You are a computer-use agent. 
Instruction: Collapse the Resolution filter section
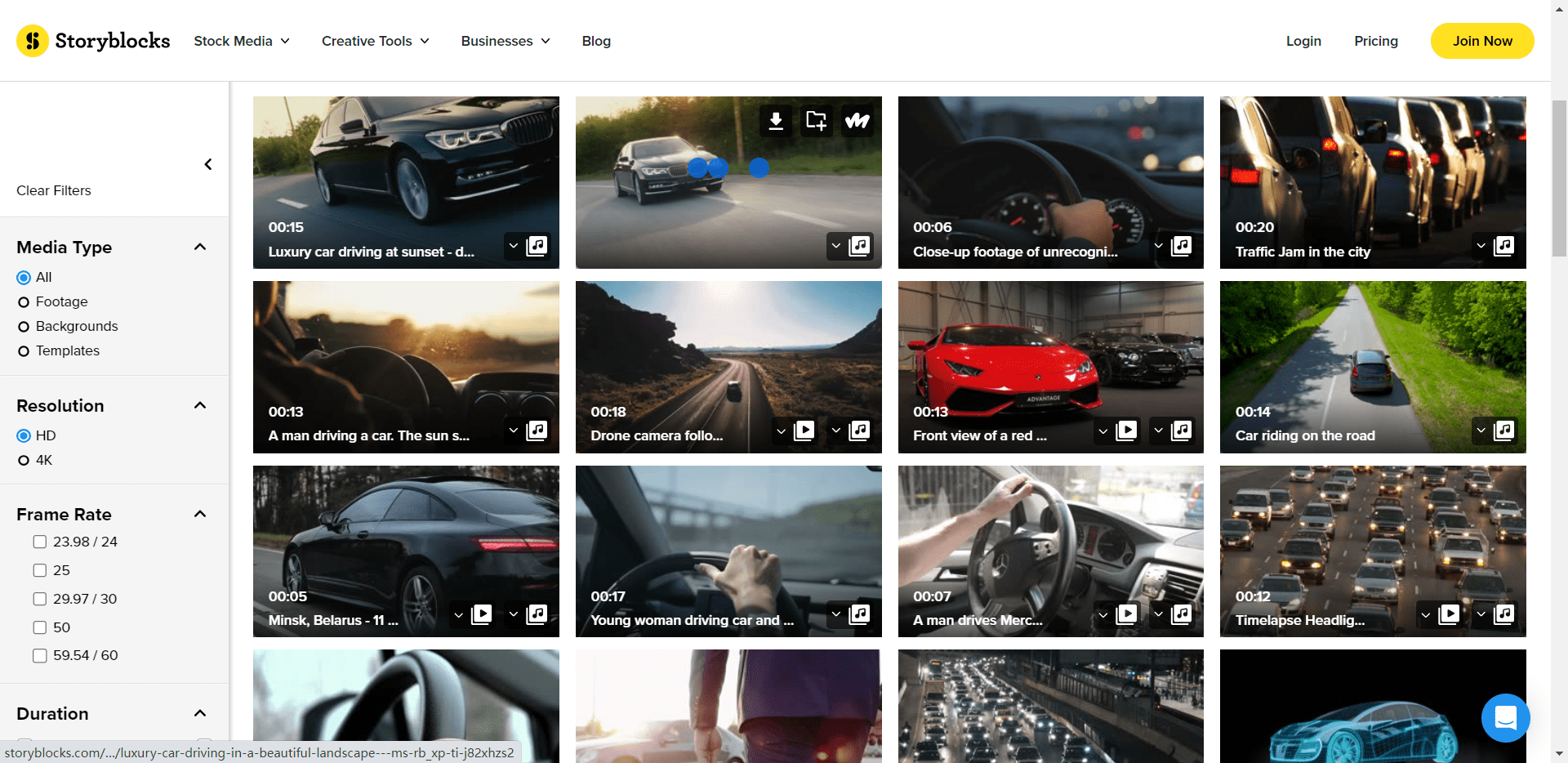[200, 405]
